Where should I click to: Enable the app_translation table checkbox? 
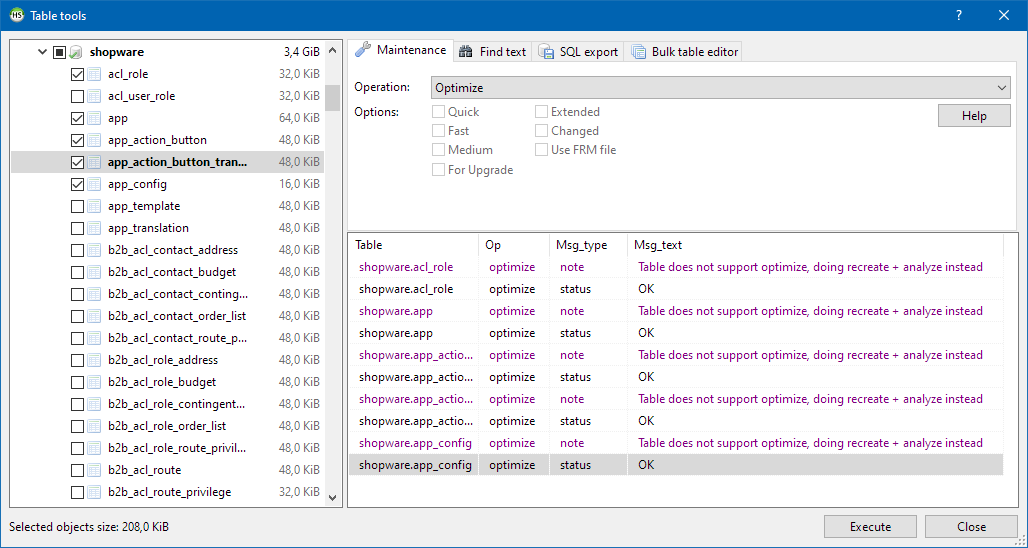pyautogui.click(x=78, y=228)
